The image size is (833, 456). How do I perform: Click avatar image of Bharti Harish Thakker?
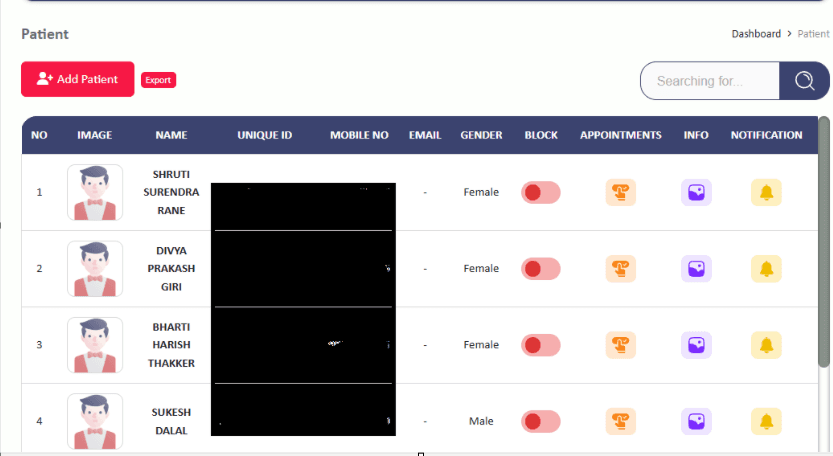tap(95, 345)
